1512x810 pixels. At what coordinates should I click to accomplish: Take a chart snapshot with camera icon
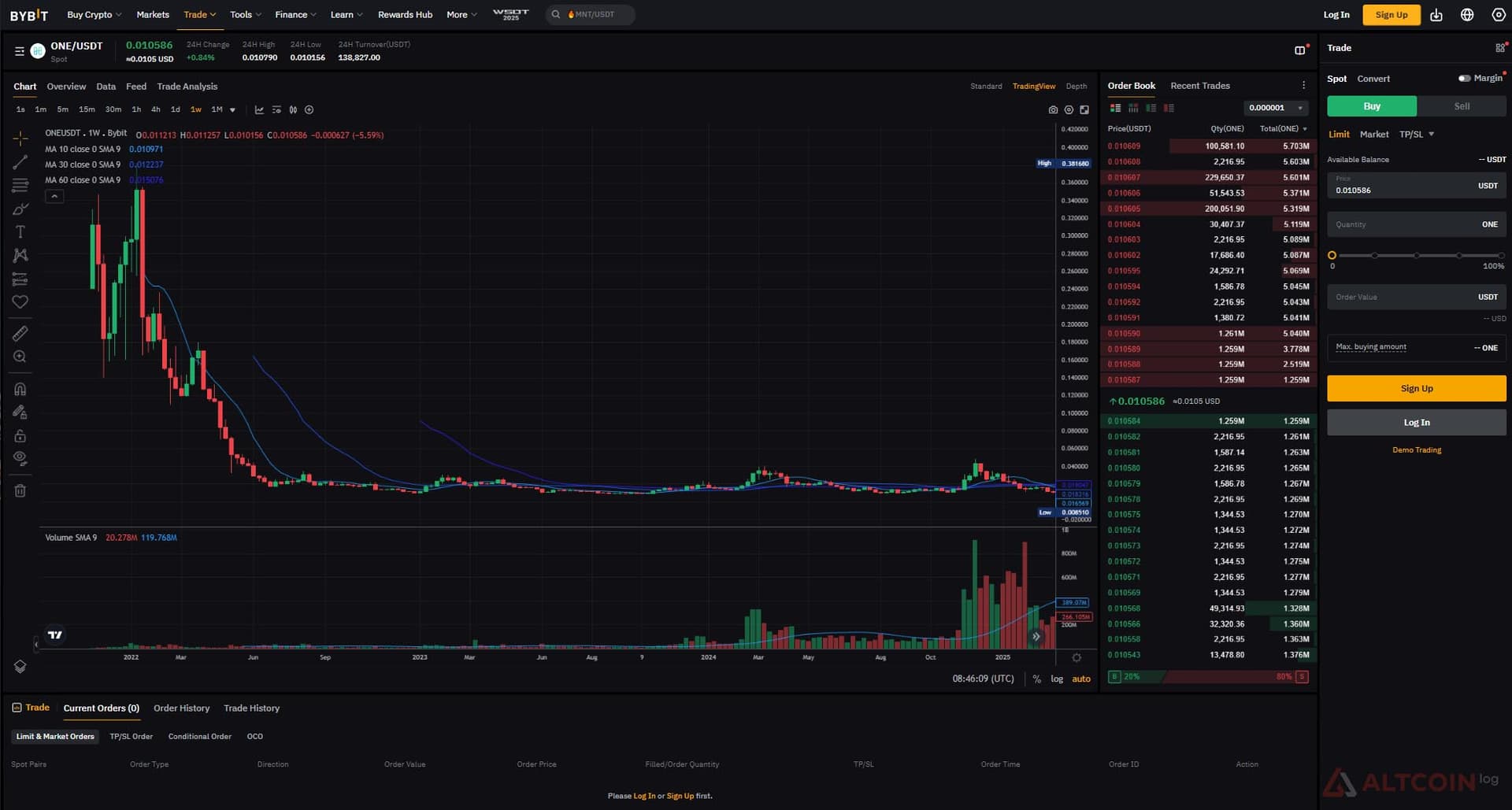coord(1053,110)
